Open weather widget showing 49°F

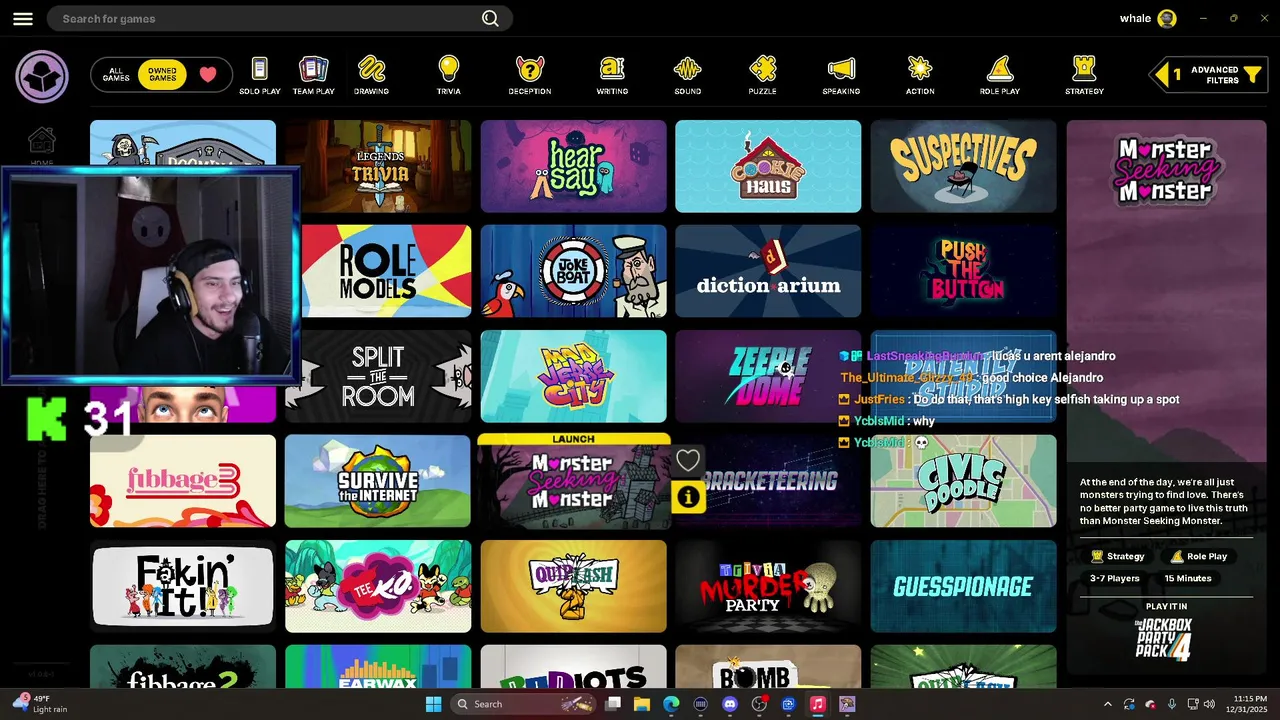(40, 704)
